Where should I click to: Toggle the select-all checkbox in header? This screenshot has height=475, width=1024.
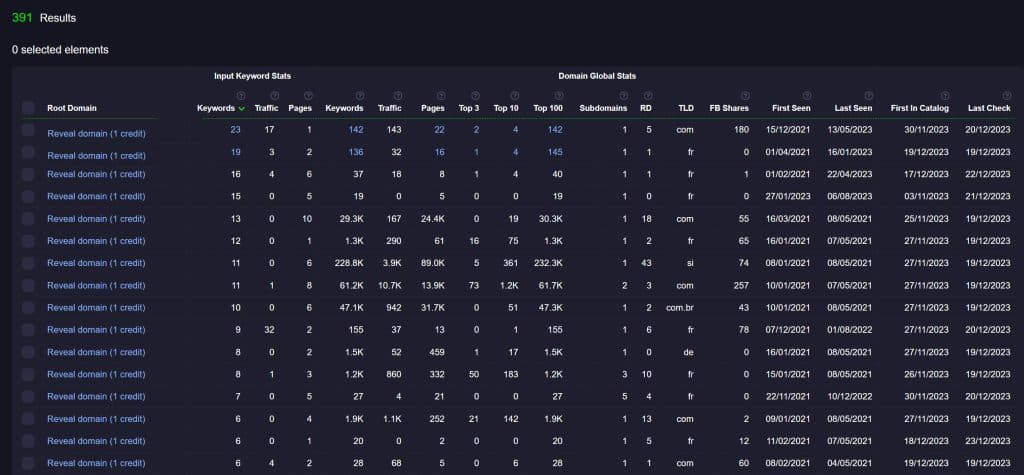click(x=28, y=108)
